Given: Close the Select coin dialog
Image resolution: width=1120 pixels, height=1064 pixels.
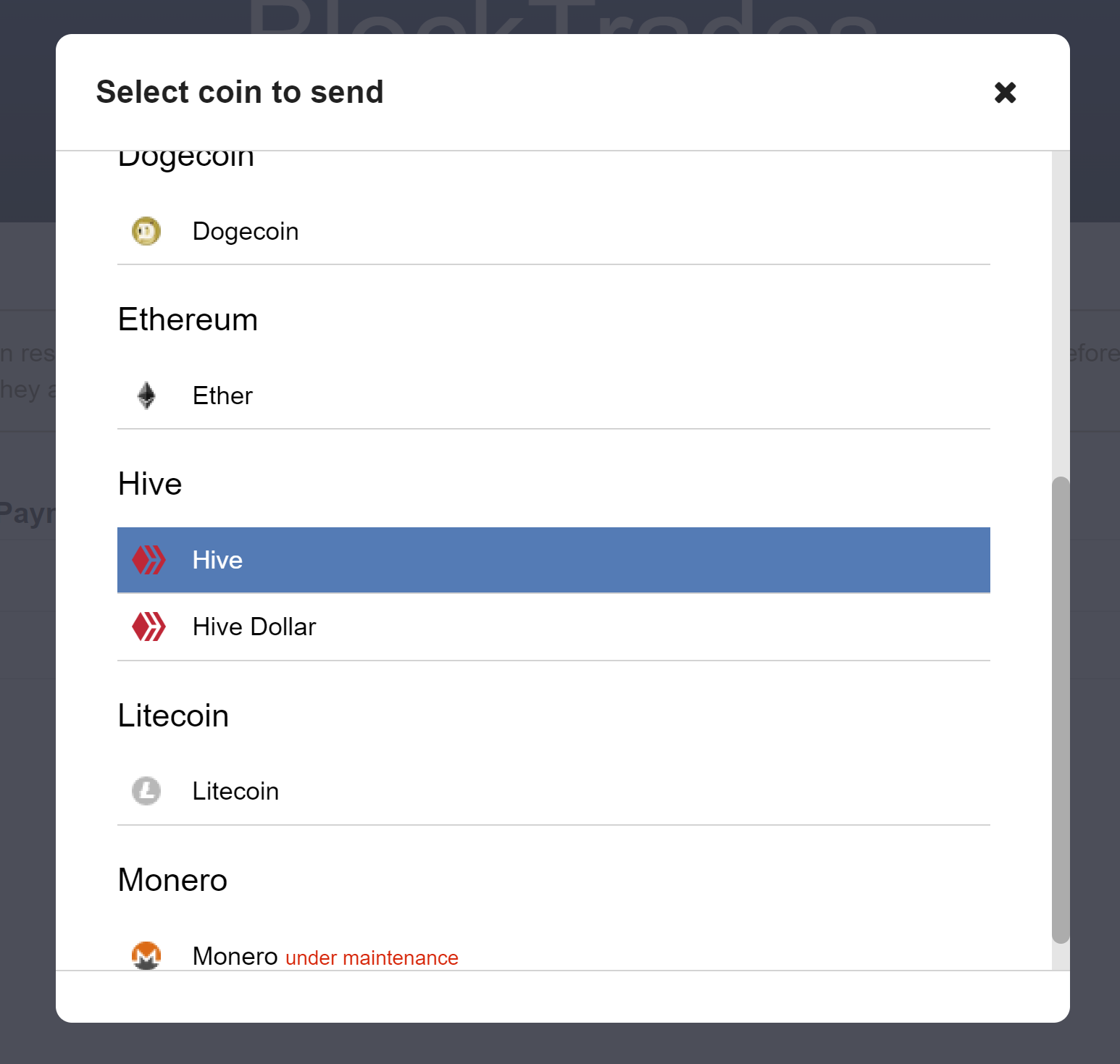Looking at the screenshot, I should (1005, 93).
